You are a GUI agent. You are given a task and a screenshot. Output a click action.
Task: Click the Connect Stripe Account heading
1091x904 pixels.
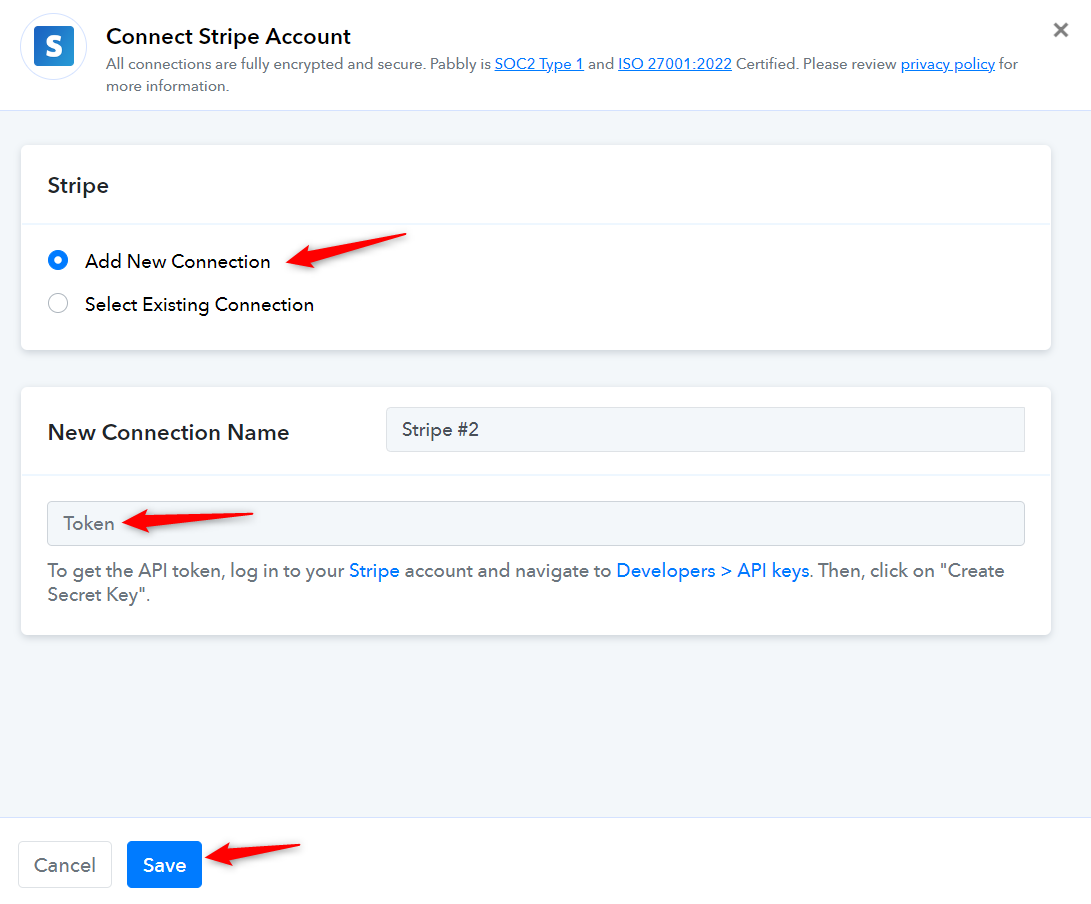point(228,36)
